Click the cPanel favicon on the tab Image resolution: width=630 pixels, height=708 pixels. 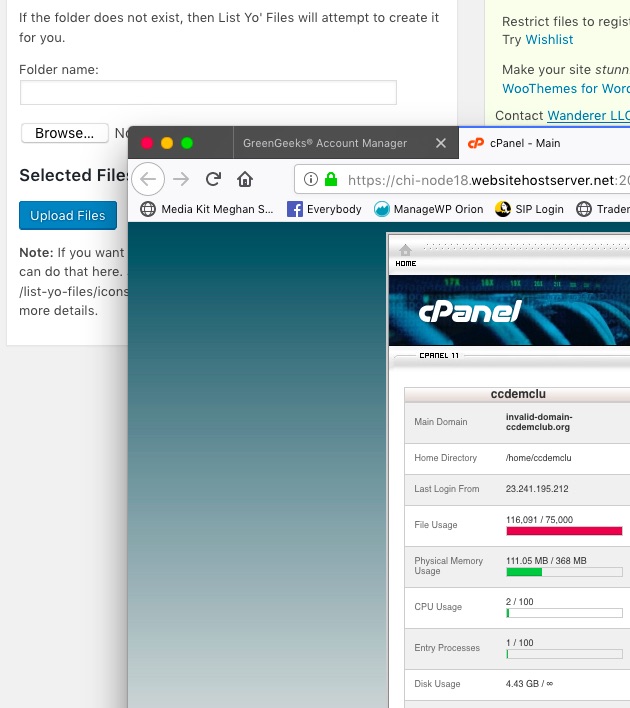(476, 143)
